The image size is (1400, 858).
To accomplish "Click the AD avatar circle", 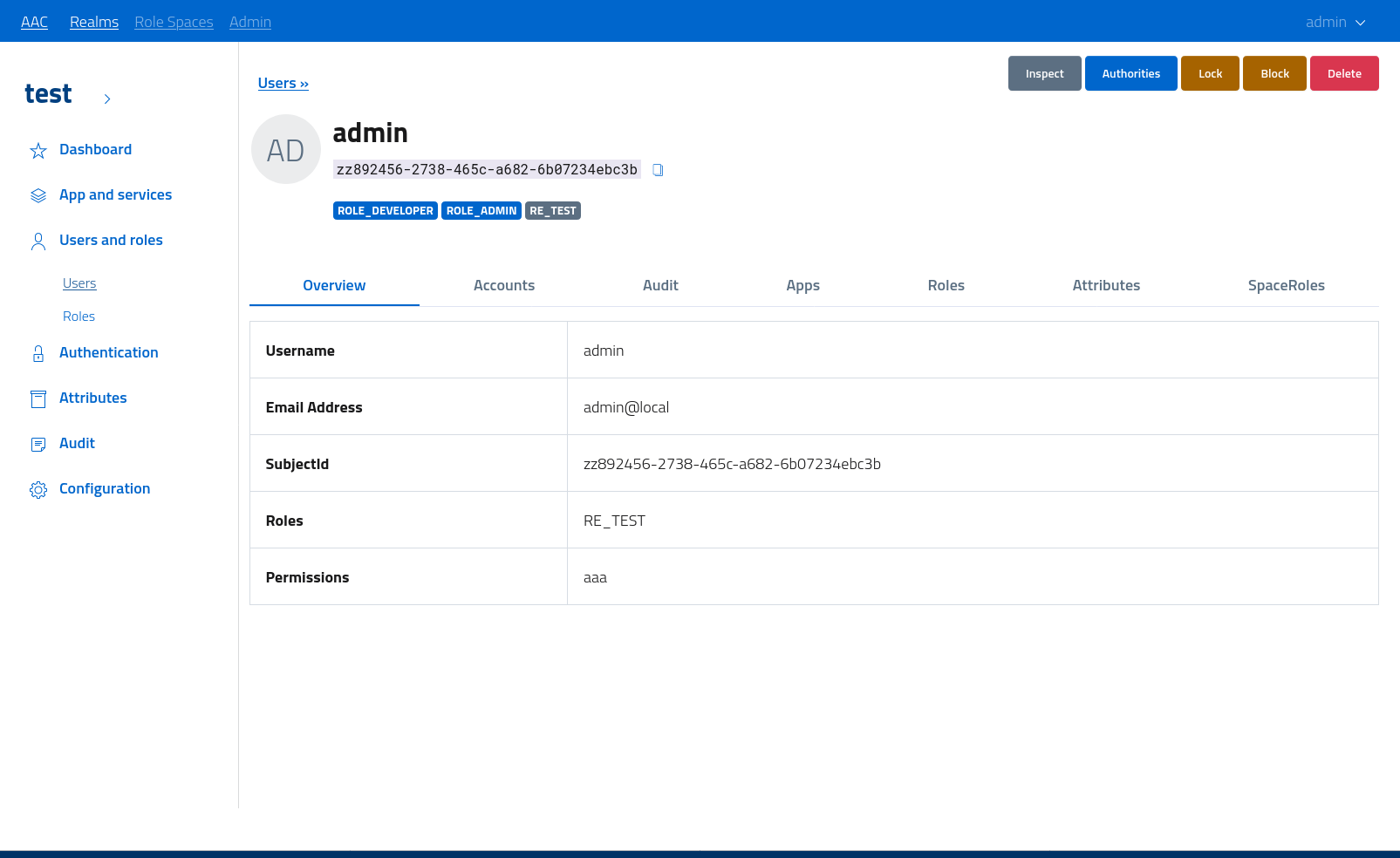I will [286, 149].
